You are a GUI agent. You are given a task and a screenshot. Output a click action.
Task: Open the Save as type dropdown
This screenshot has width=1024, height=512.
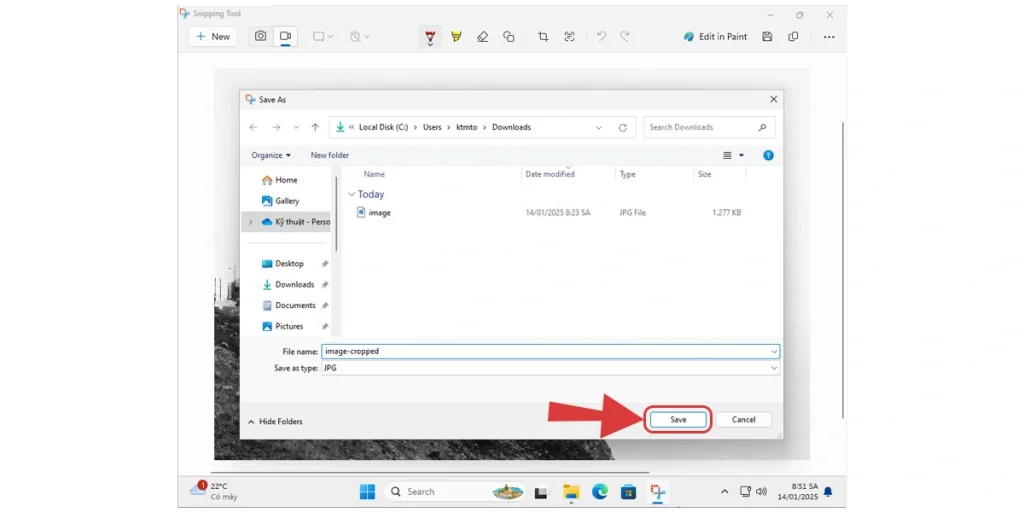[549, 369]
